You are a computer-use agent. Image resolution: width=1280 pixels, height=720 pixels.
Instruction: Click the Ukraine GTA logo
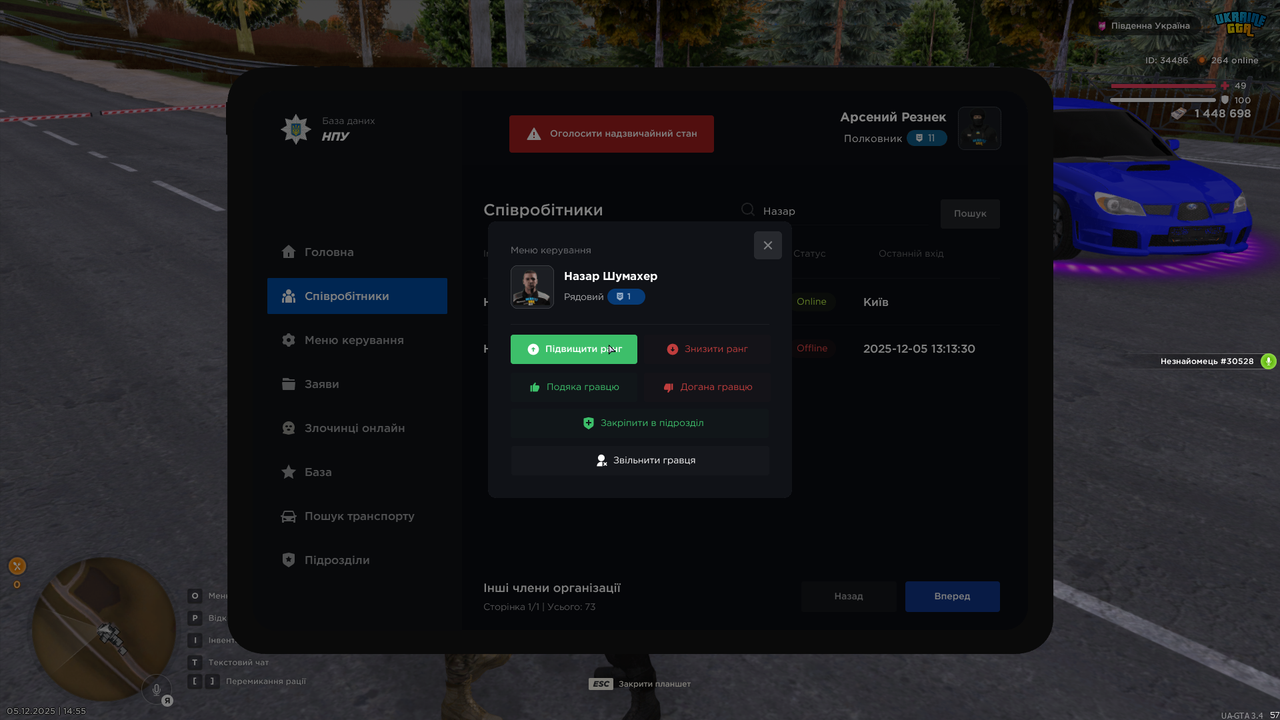(x=1240, y=23)
